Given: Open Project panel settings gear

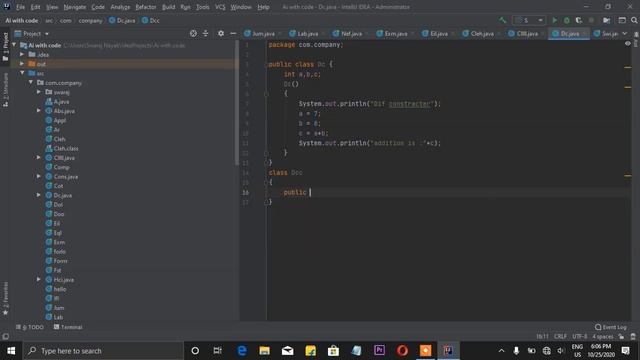Looking at the screenshot, I should point(221,33).
